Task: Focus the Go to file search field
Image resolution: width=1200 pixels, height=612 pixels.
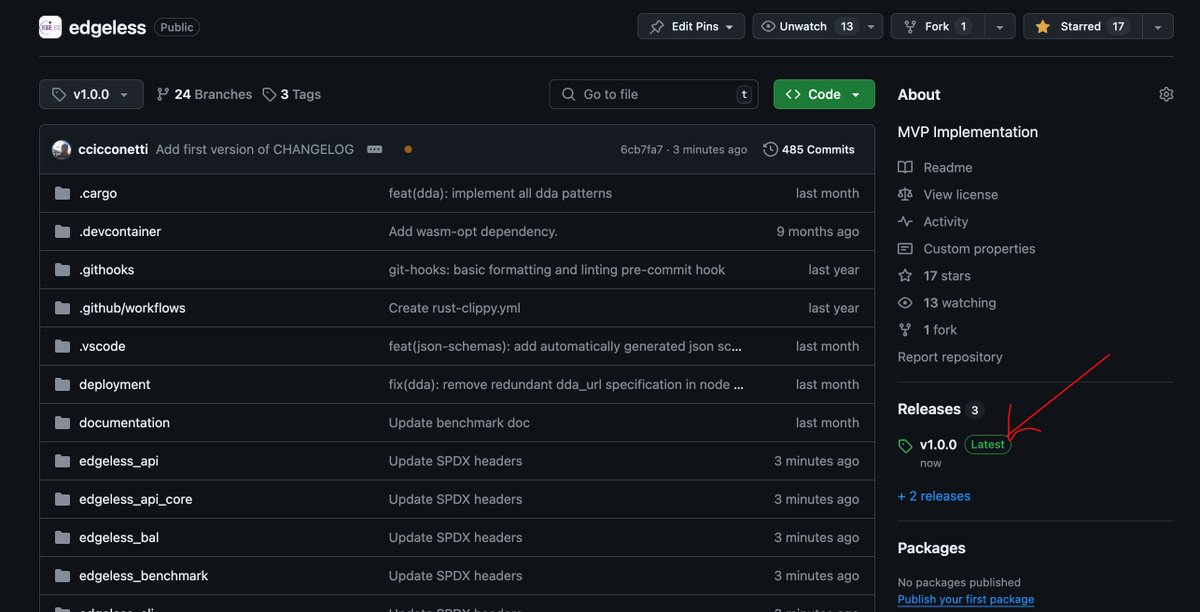Action: pyautogui.click(x=653, y=94)
